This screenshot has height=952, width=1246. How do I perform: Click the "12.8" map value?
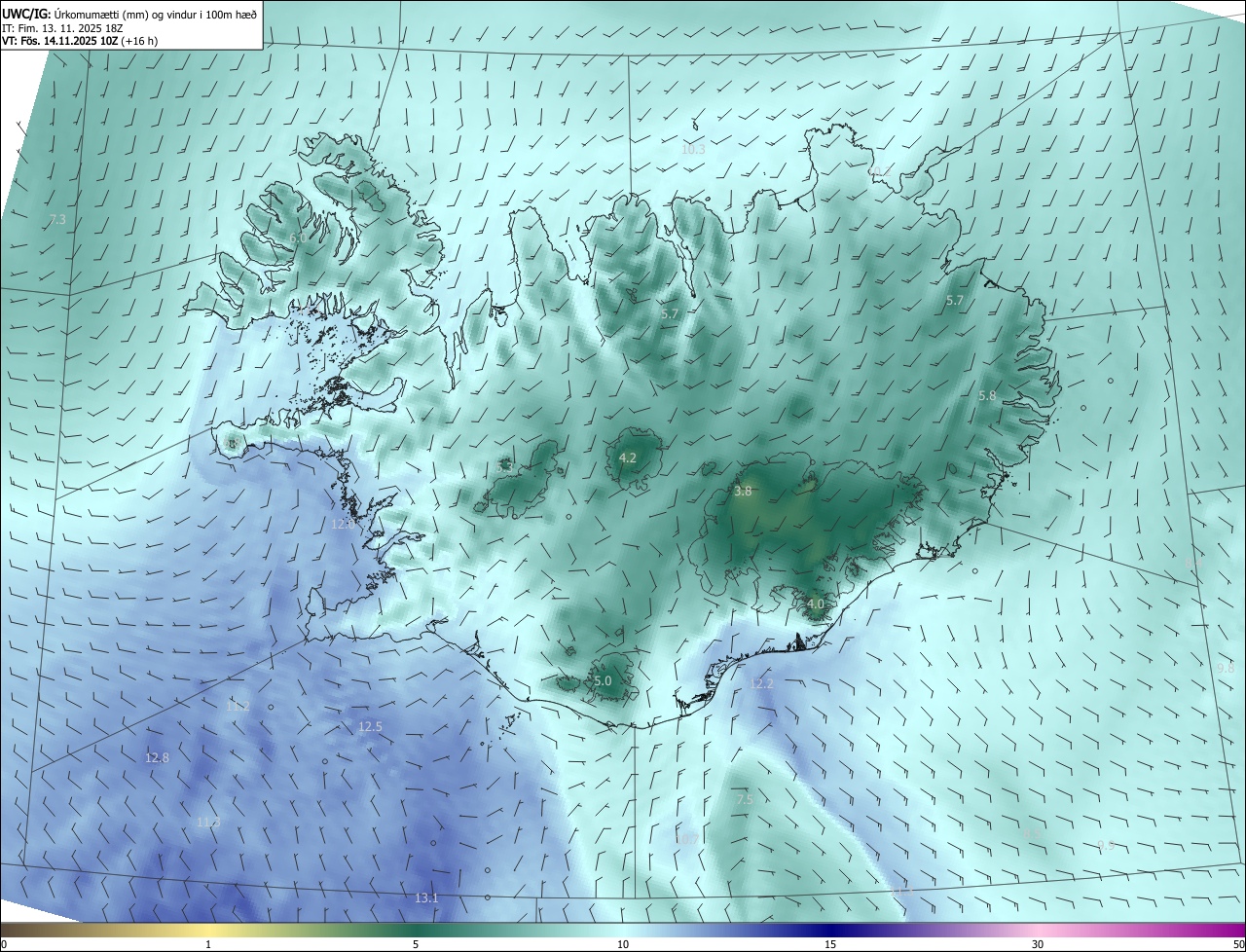[157, 757]
